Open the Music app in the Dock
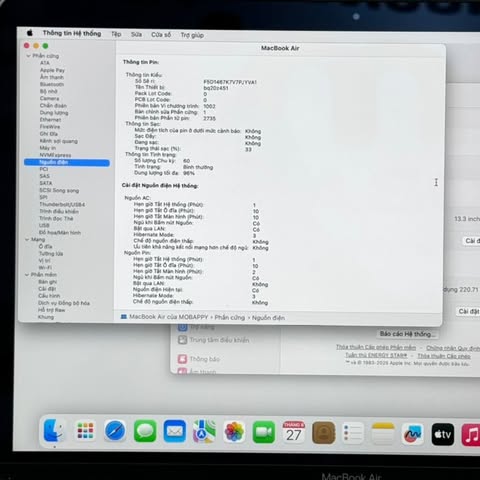 point(471,435)
